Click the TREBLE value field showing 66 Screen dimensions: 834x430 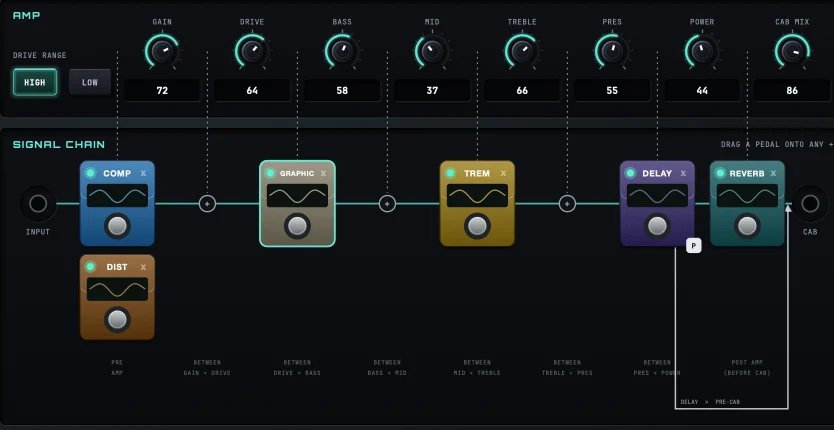[x=522, y=90]
